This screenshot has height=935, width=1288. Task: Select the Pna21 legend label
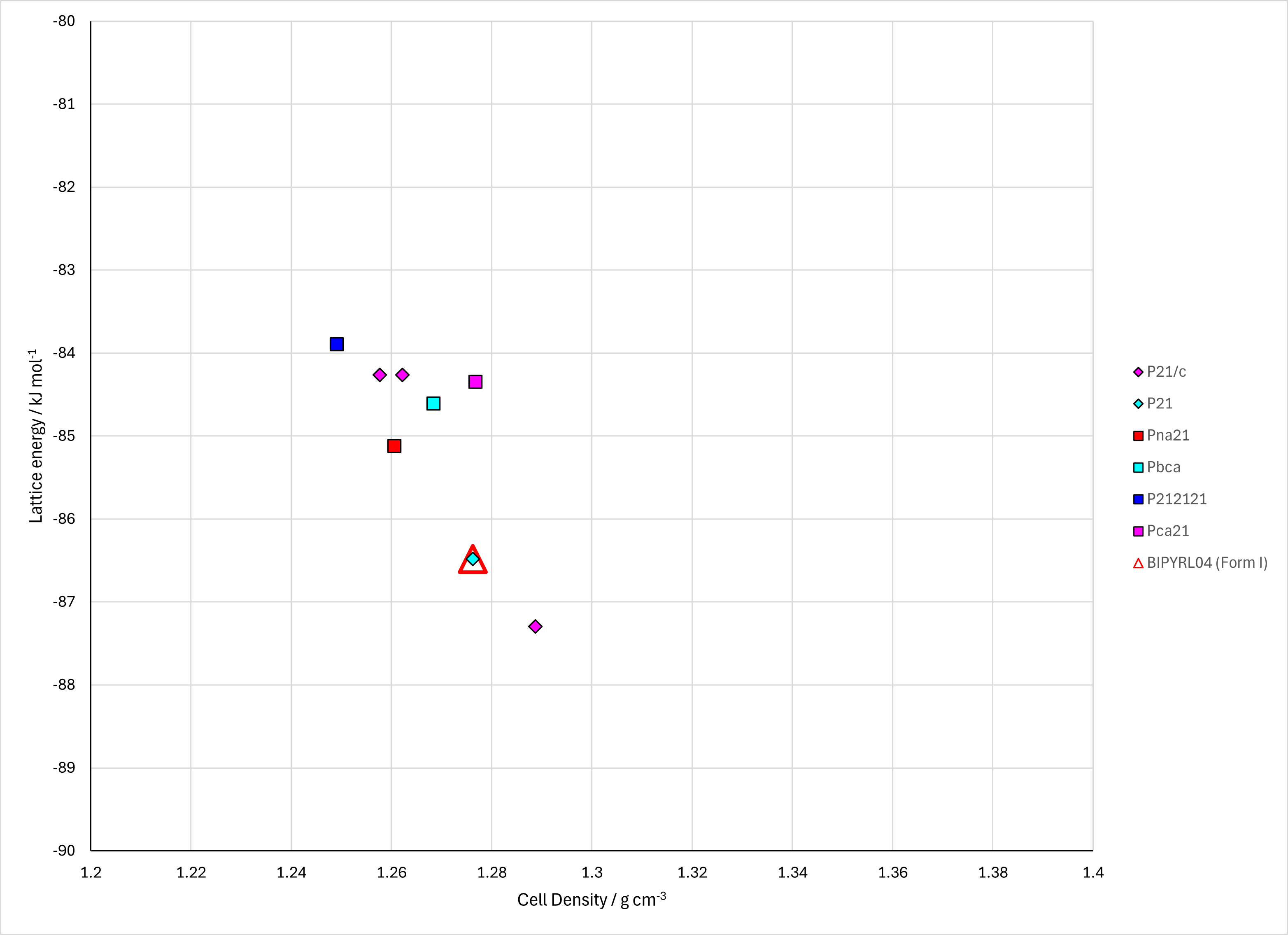(1168, 435)
